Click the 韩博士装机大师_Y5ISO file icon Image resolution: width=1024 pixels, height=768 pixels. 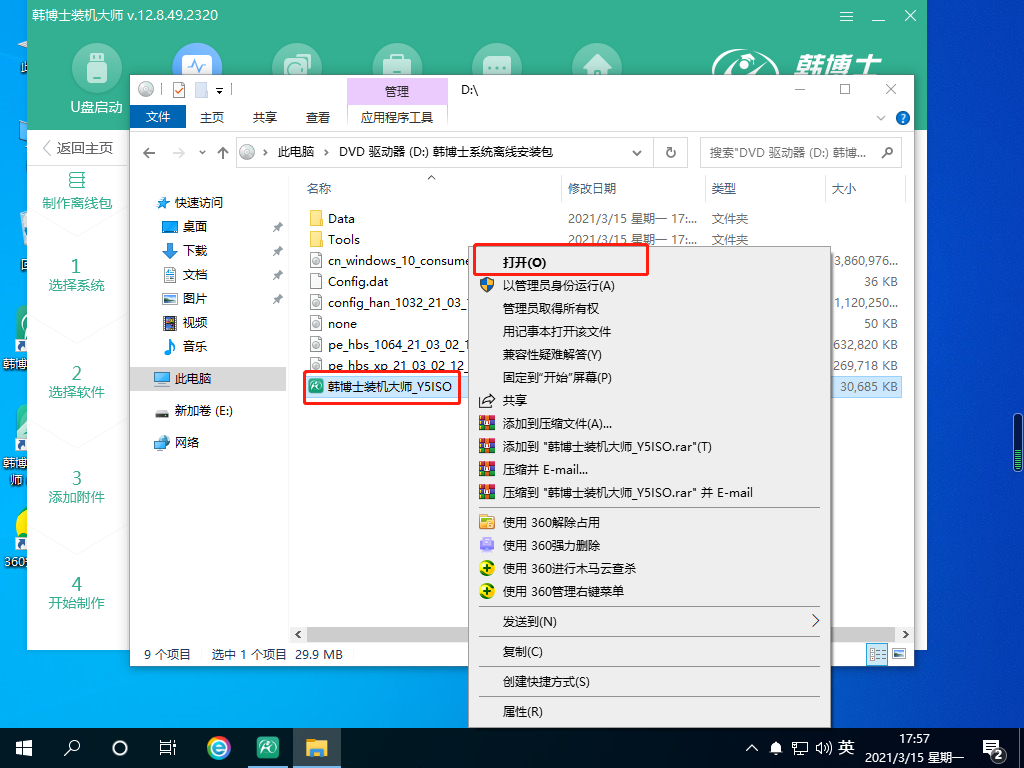pos(316,386)
